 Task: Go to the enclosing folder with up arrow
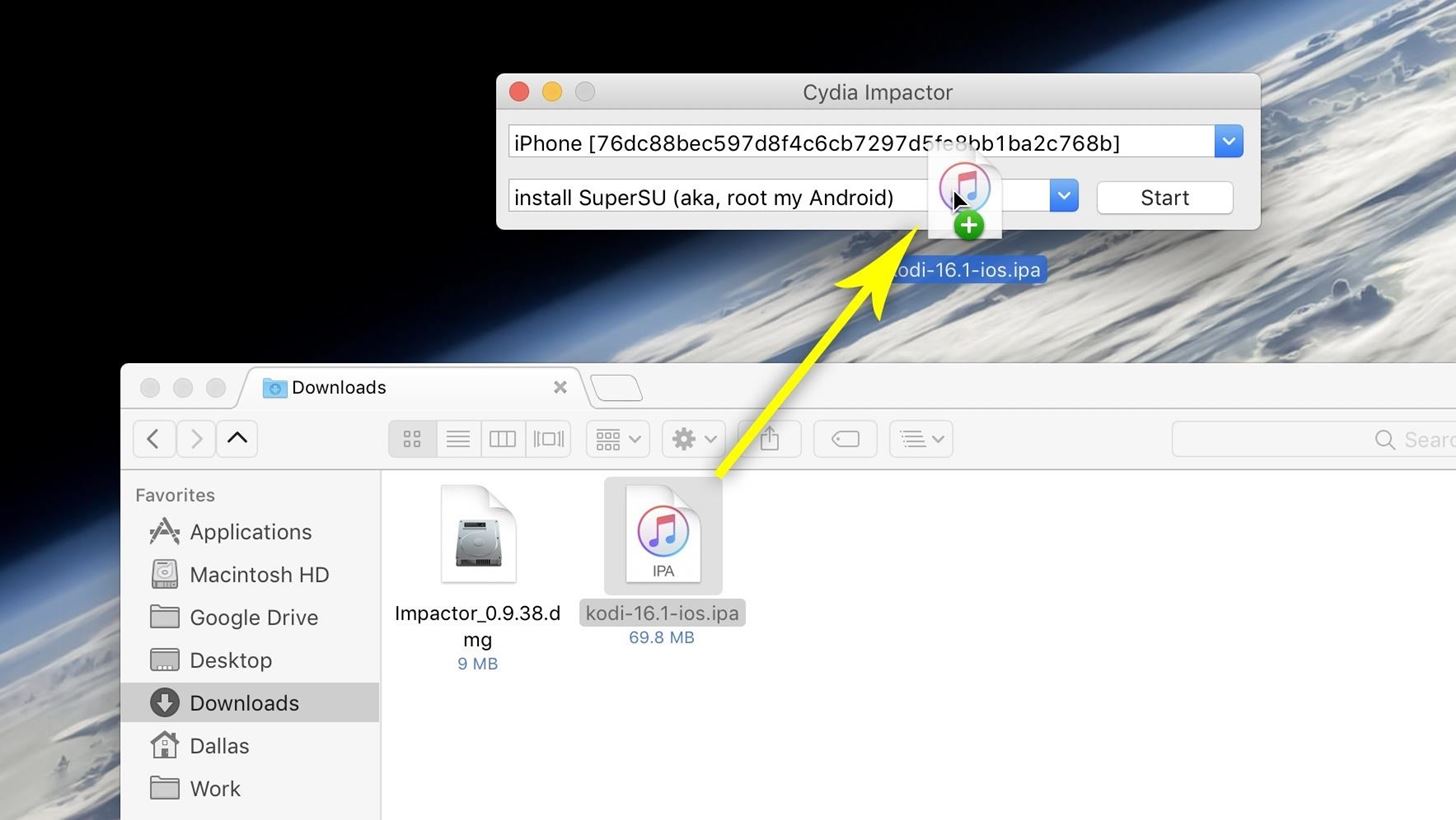[x=237, y=439]
